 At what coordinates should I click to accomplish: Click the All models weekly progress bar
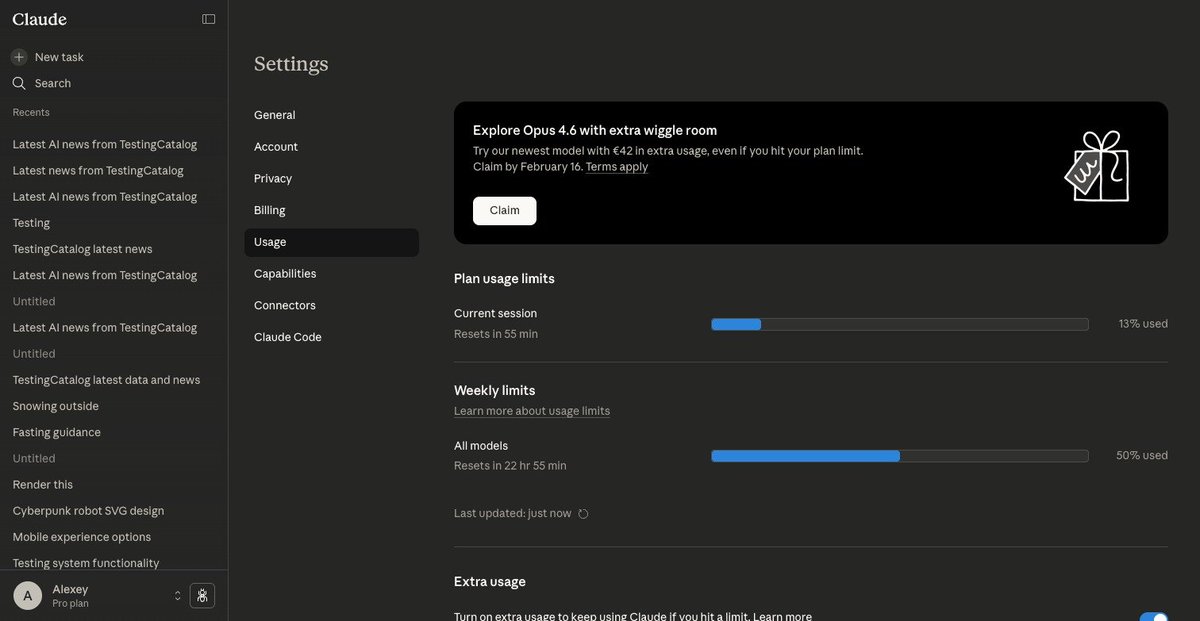coord(900,456)
